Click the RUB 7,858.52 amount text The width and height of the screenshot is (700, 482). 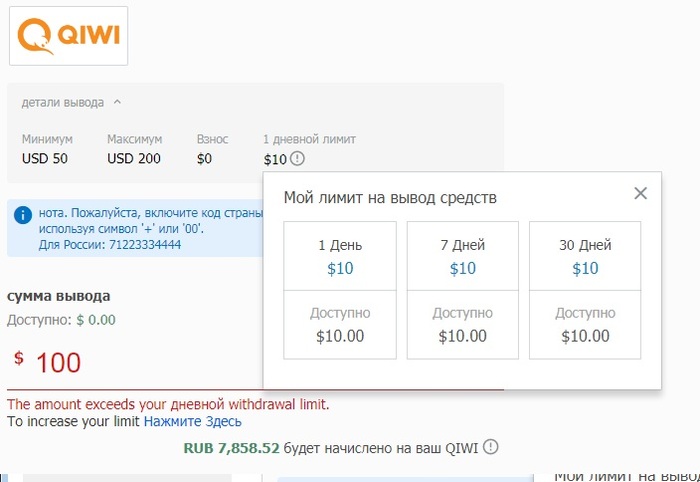[x=231, y=447]
